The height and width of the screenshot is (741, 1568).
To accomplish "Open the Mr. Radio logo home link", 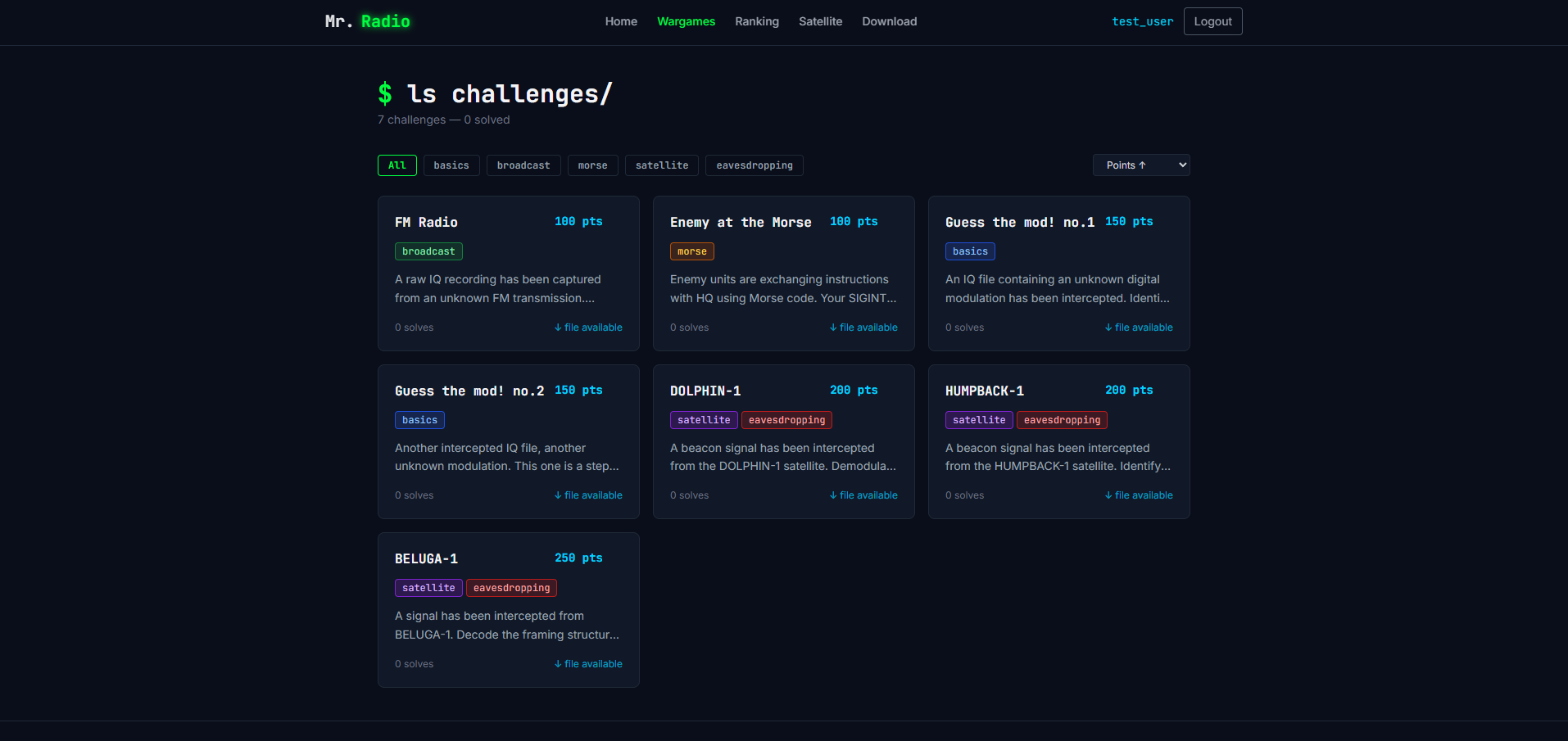I will 367,21.
